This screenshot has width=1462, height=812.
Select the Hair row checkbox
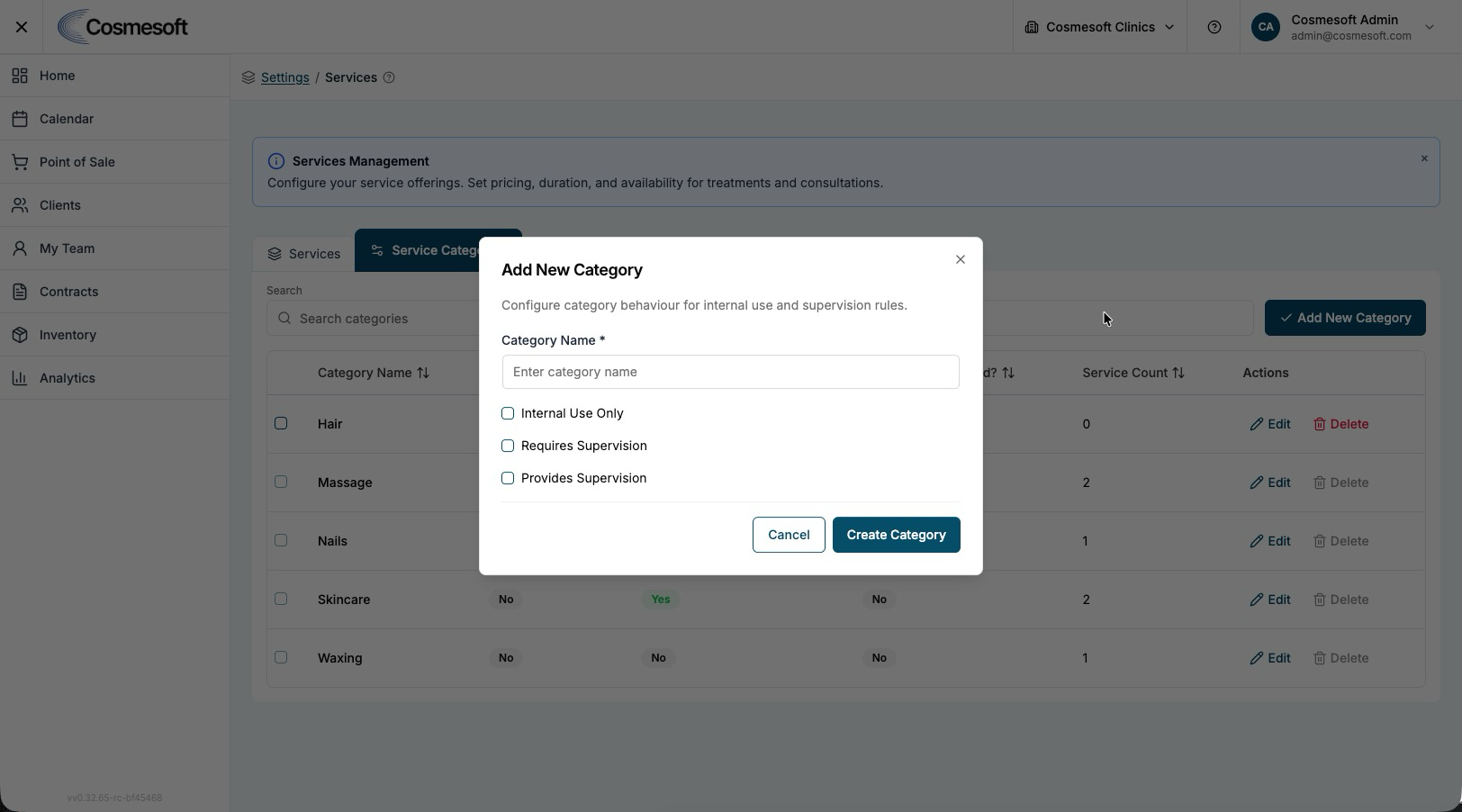(281, 423)
